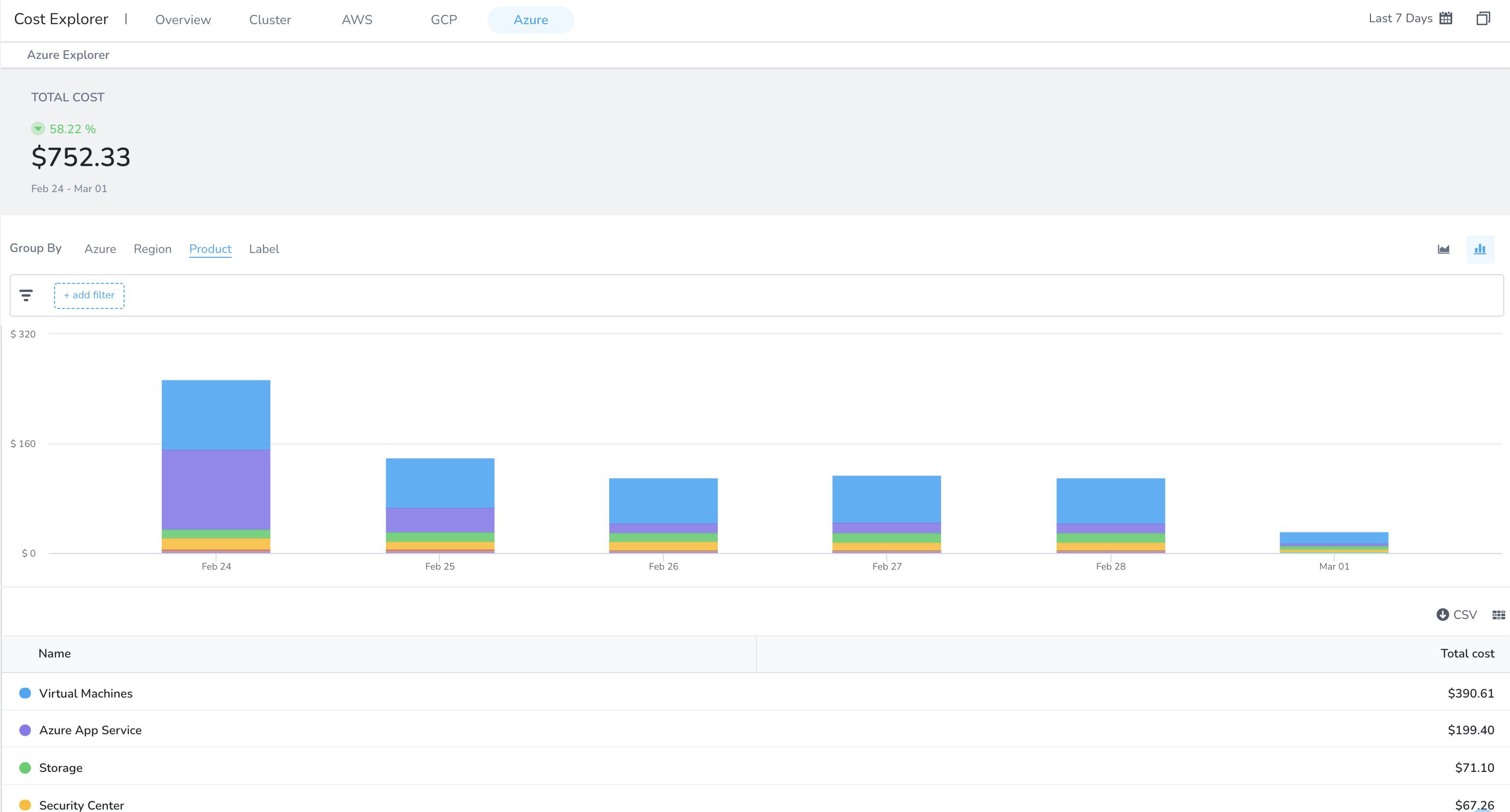Viewport: 1510px width, 812px height.
Task: Click the Security Center yellow dot
Action: pos(25,805)
